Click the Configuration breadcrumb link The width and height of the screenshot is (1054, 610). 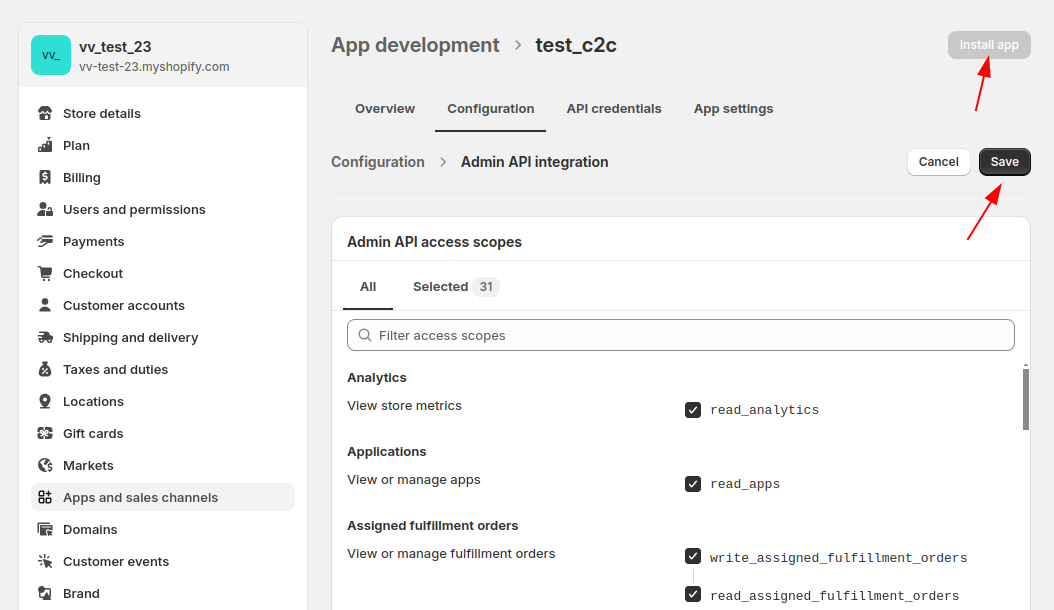378,162
